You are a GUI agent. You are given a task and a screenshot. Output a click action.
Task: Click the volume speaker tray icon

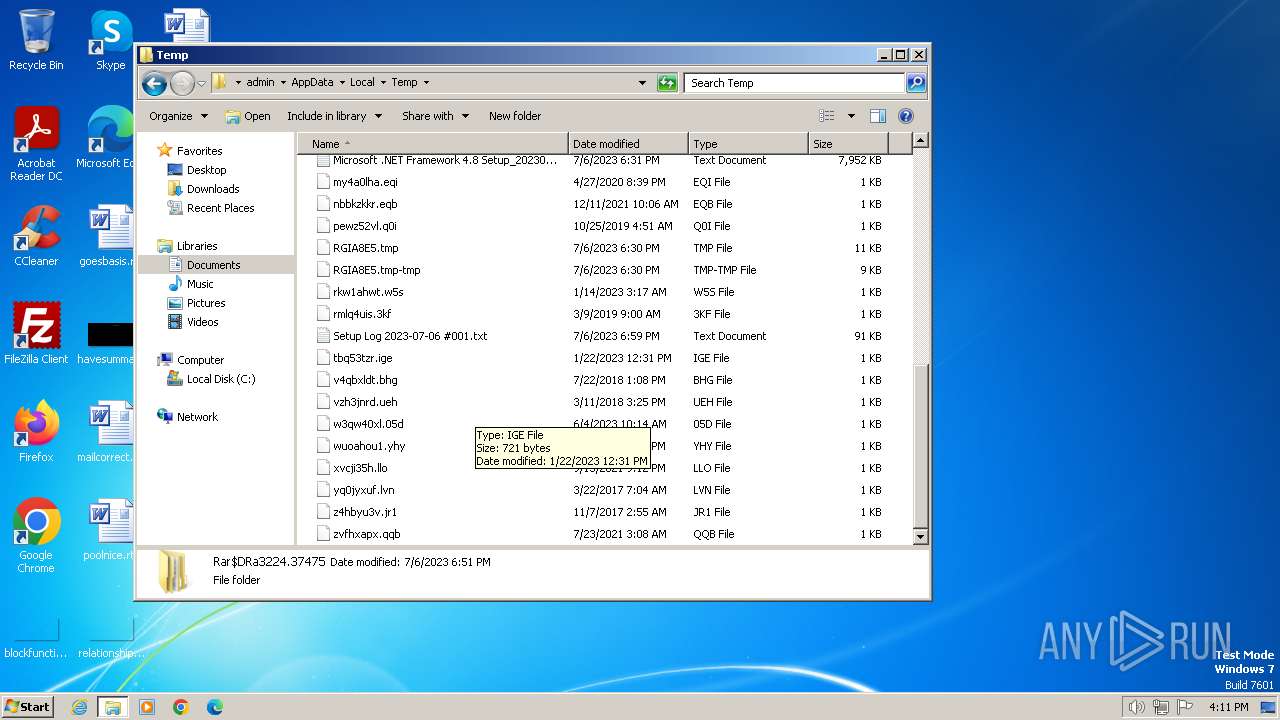[1137, 707]
